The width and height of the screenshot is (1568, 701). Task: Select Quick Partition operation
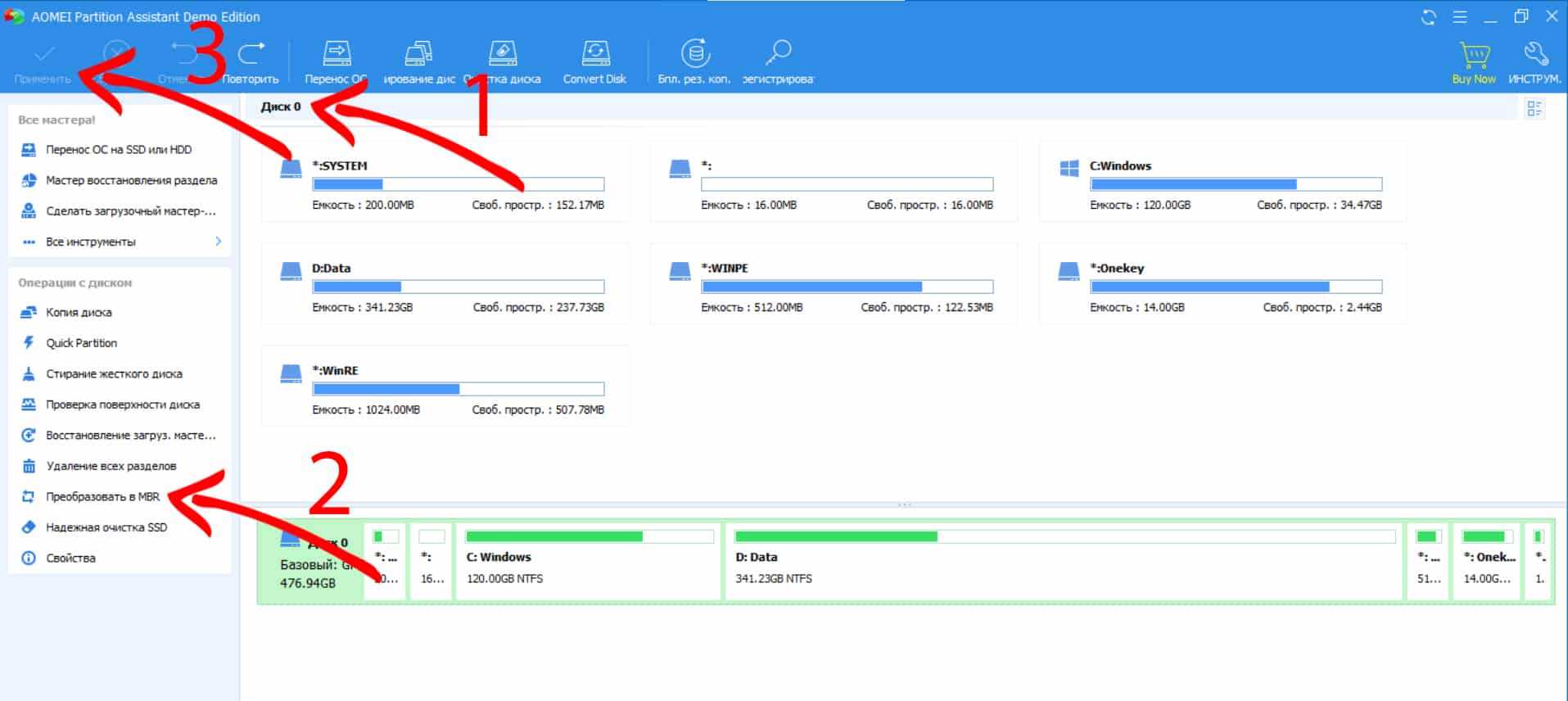(x=81, y=343)
